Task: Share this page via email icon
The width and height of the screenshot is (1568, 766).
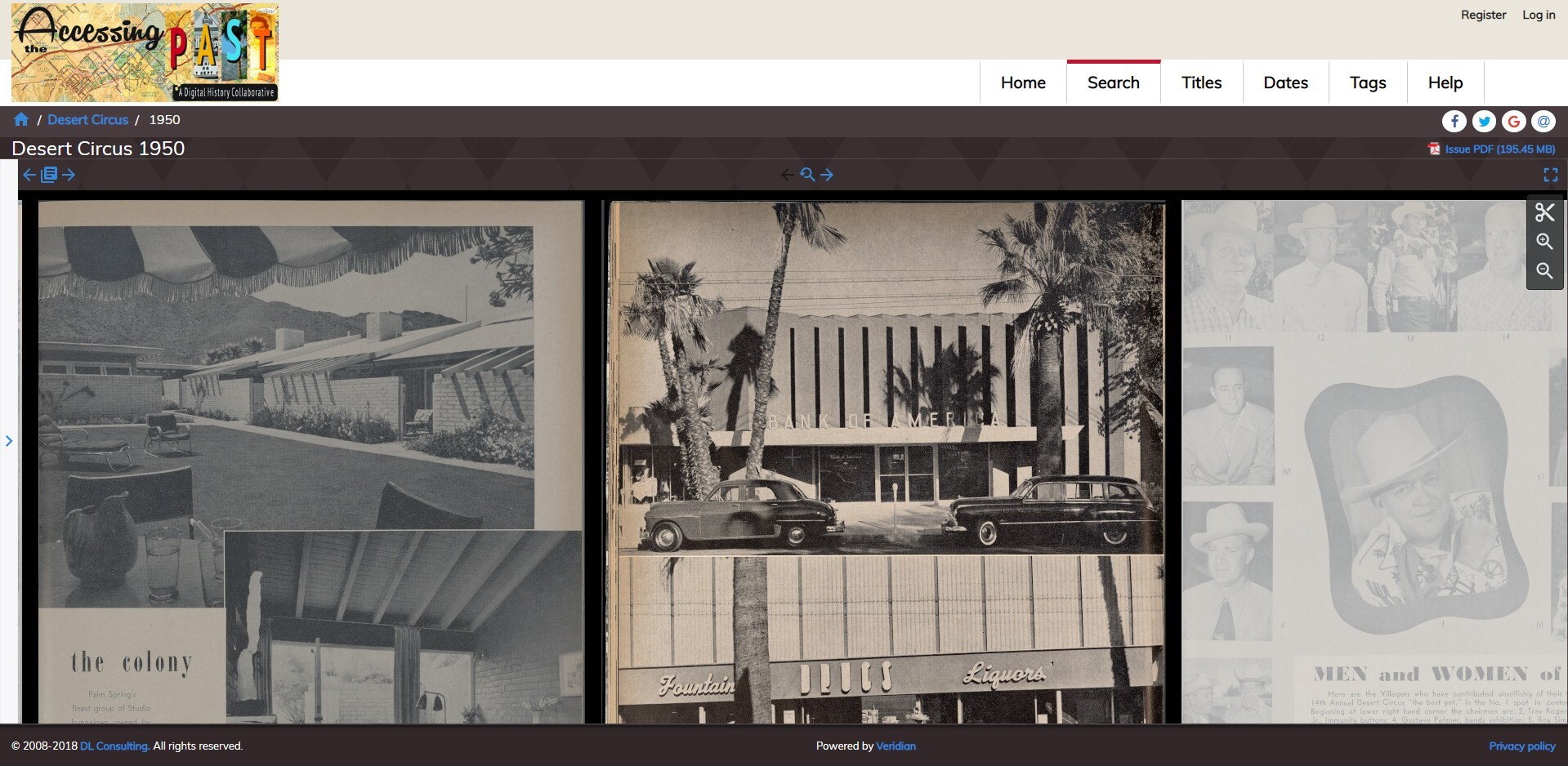Action: tap(1544, 121)
